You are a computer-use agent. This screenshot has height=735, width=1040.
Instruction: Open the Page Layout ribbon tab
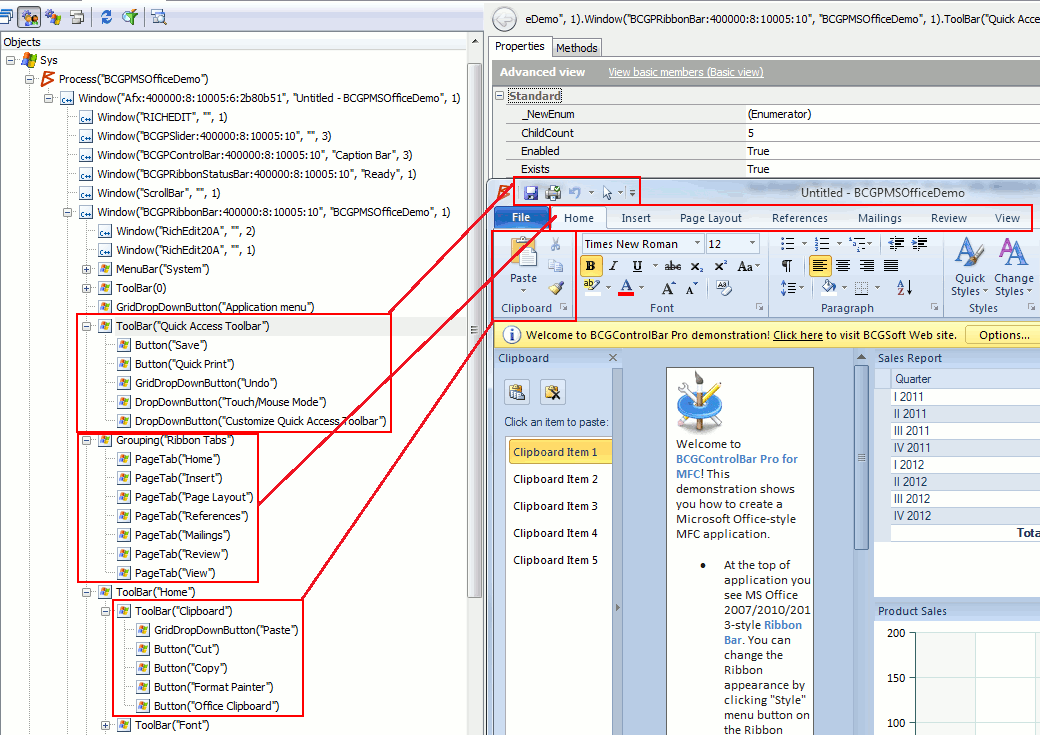(x=710, y=218)
